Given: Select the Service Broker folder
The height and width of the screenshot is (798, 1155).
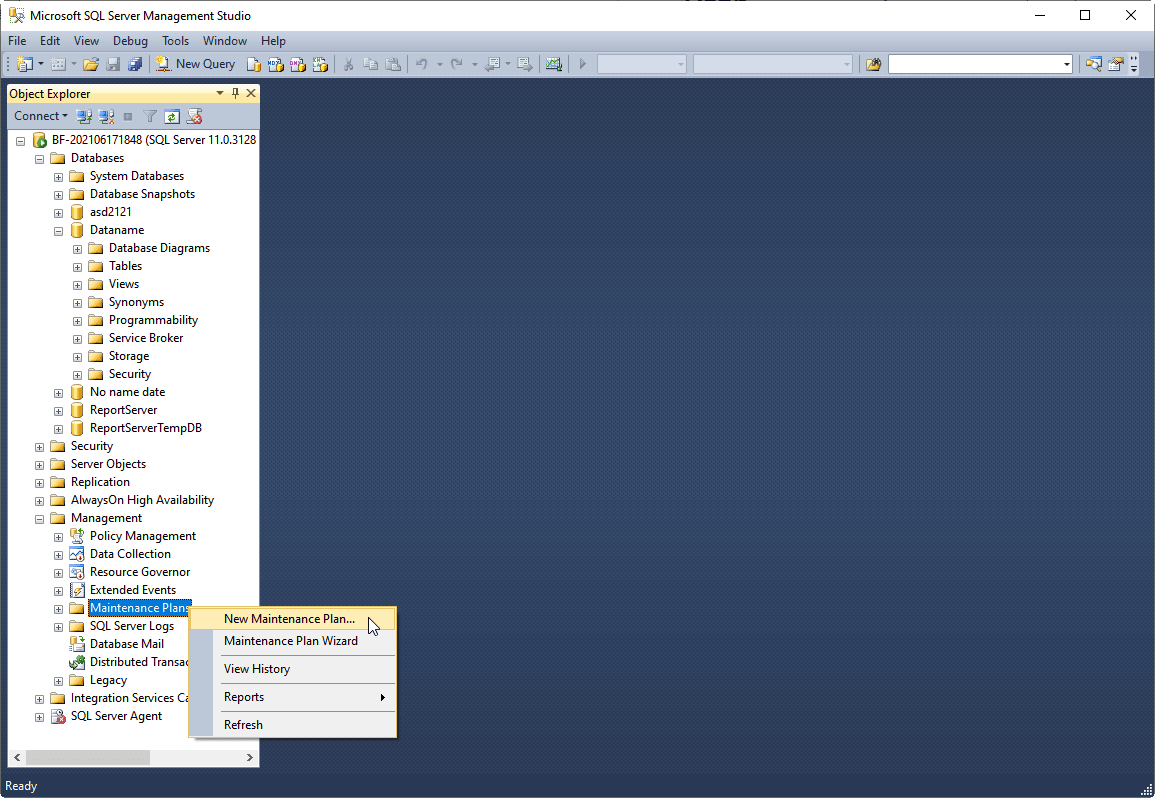Looking at the screenshot, I should (146, 338).
